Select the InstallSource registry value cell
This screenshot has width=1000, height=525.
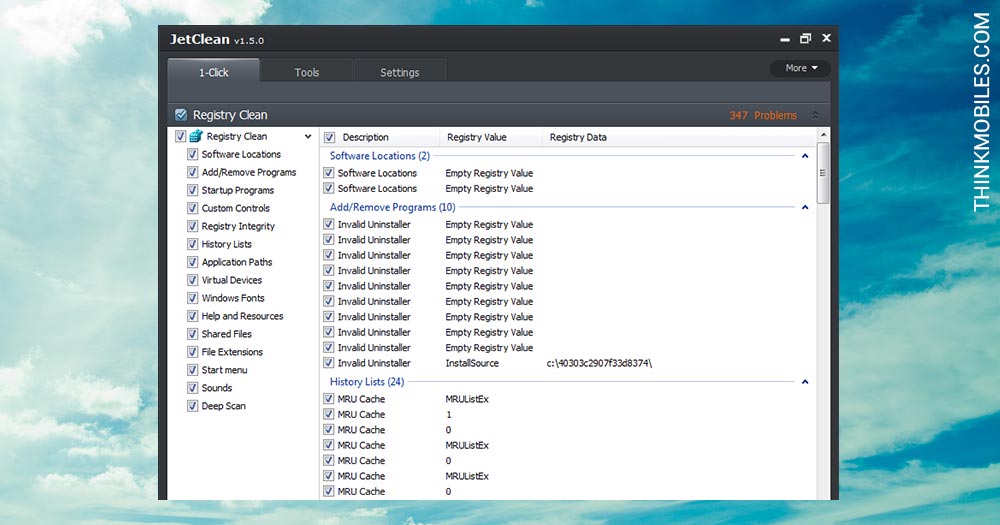click(x=472, y=363)
